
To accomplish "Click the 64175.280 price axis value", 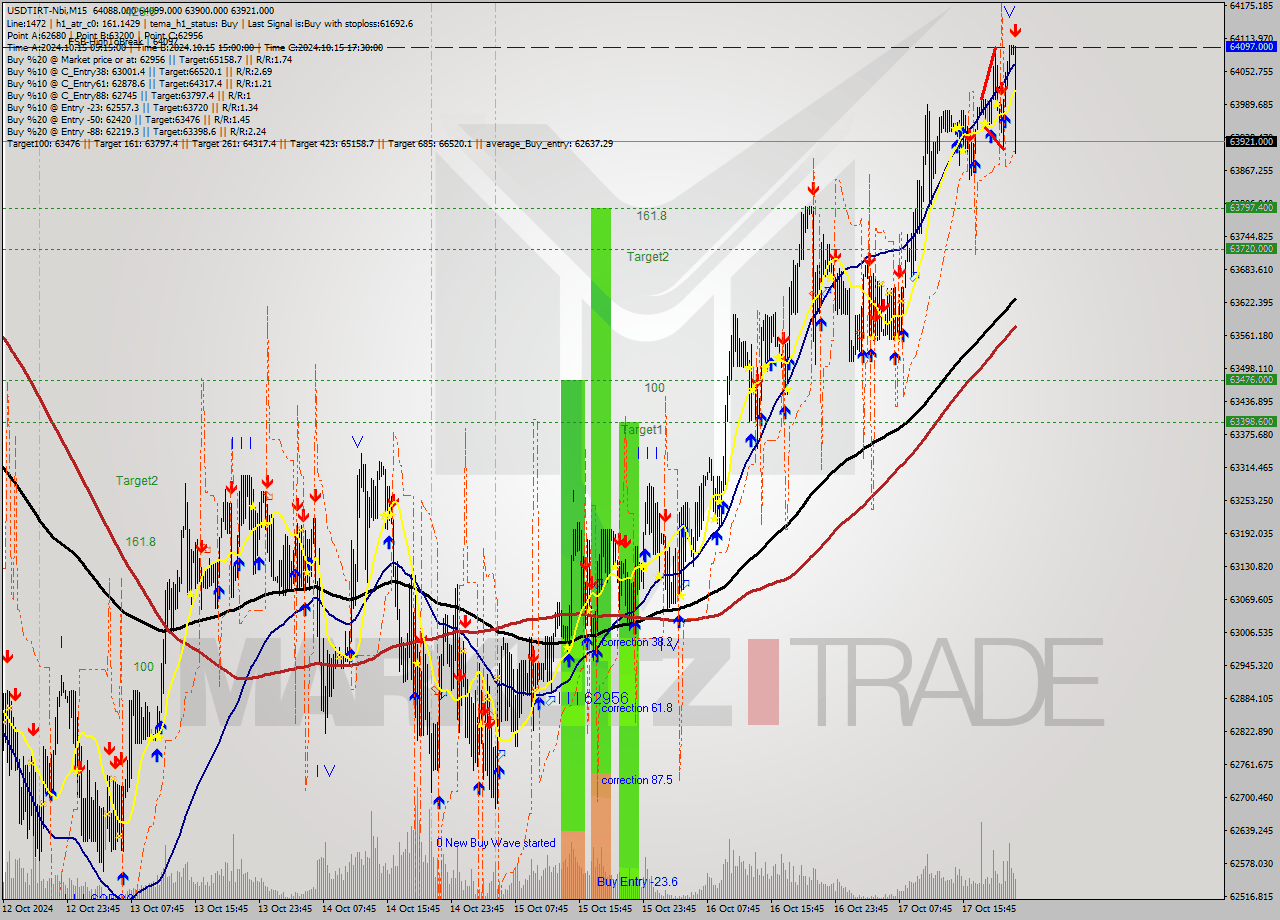I will pyautogui.click(x=1251, y=5).
